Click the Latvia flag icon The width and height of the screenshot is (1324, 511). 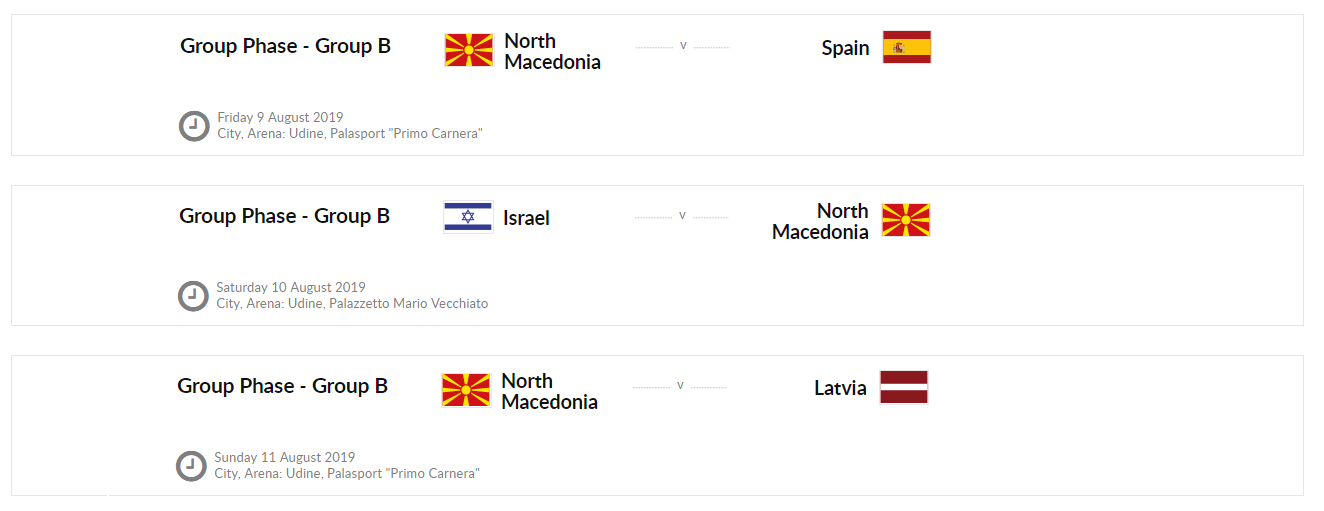(x=903, y=387)
